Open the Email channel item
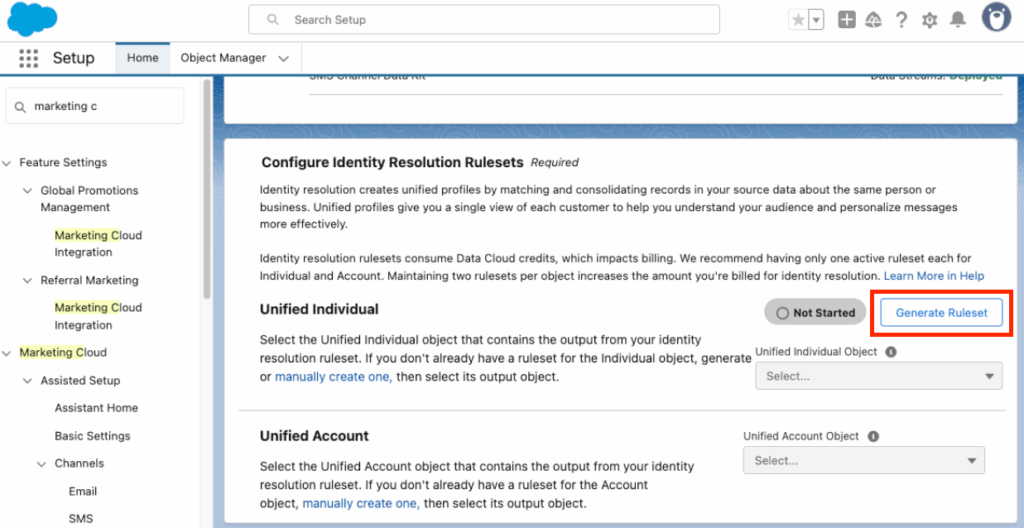This screenshot has width=1024, height=528. (83, 491)
